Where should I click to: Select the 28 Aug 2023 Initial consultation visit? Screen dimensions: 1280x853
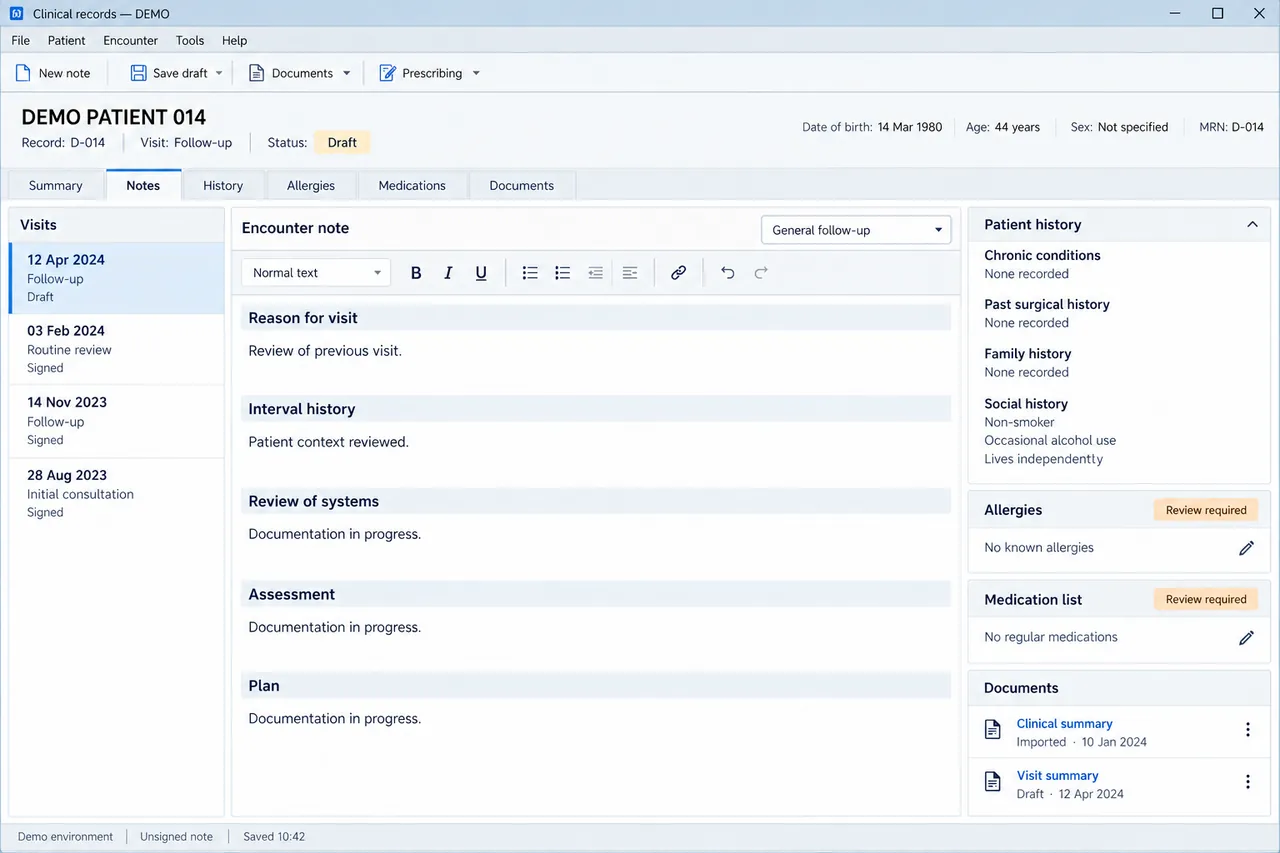tap(116, 493)
